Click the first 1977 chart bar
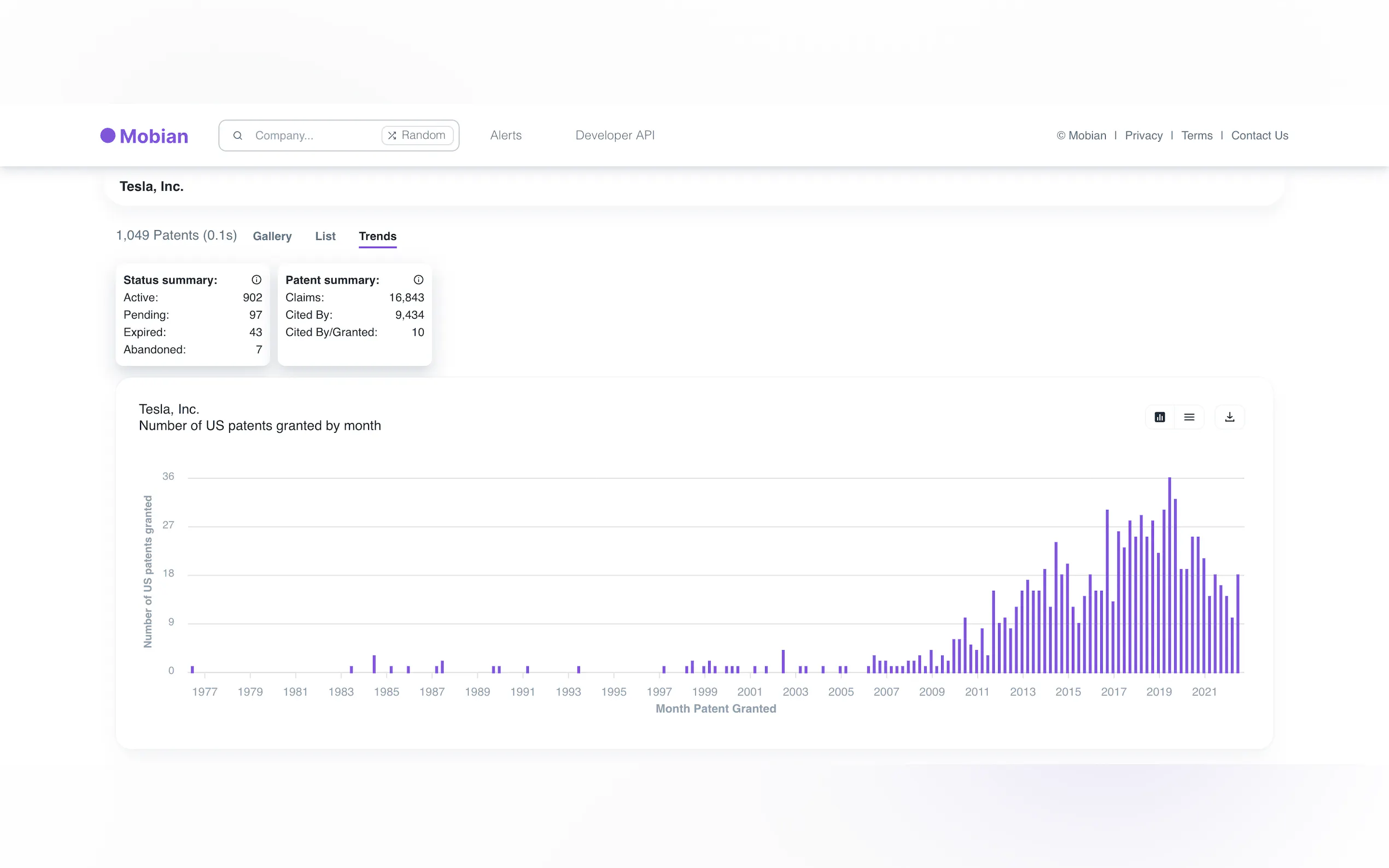Image resolution: width=1389 pixels, height=868 pixels. [192, 670]
